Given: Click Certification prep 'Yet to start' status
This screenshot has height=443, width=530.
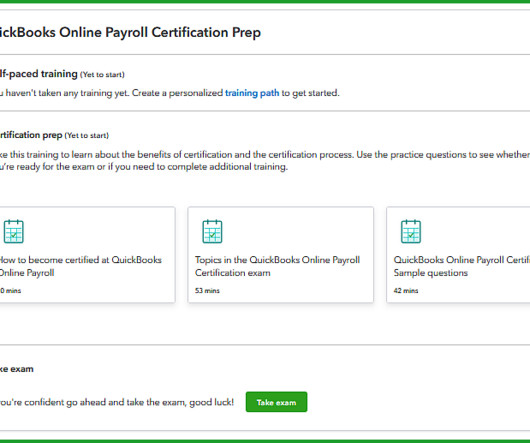Looking at the screenshot, I should (87, 136).
